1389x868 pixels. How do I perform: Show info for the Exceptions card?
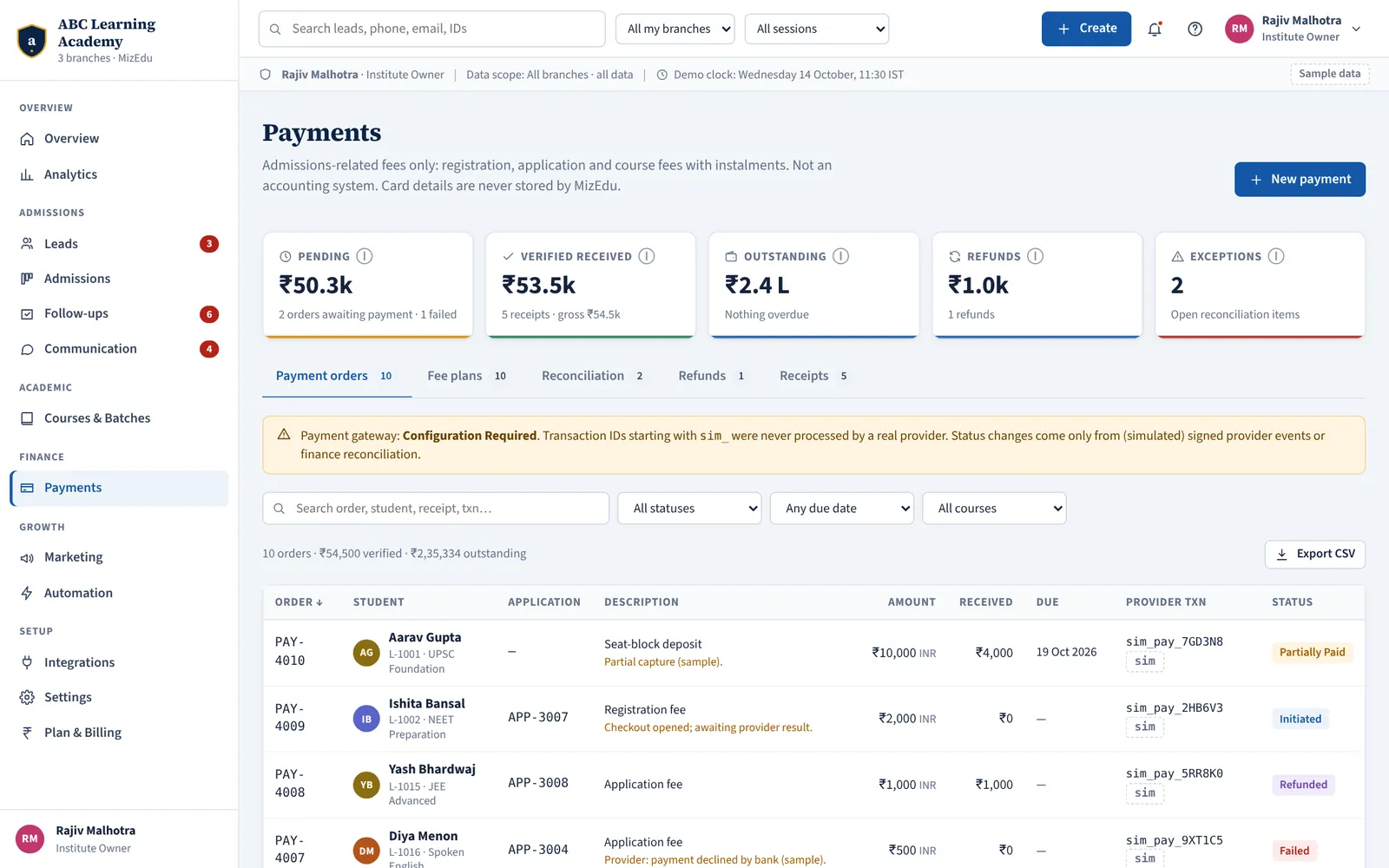[1276, 256]
